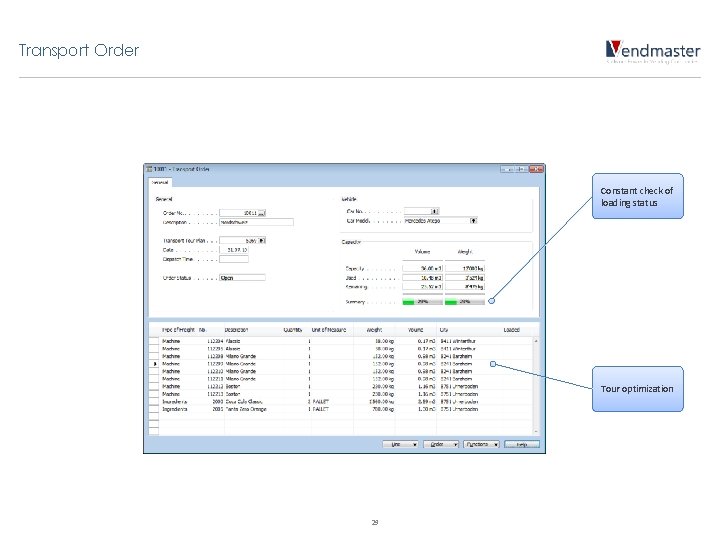Click the Remaining Weight value field

click(465, 287)
